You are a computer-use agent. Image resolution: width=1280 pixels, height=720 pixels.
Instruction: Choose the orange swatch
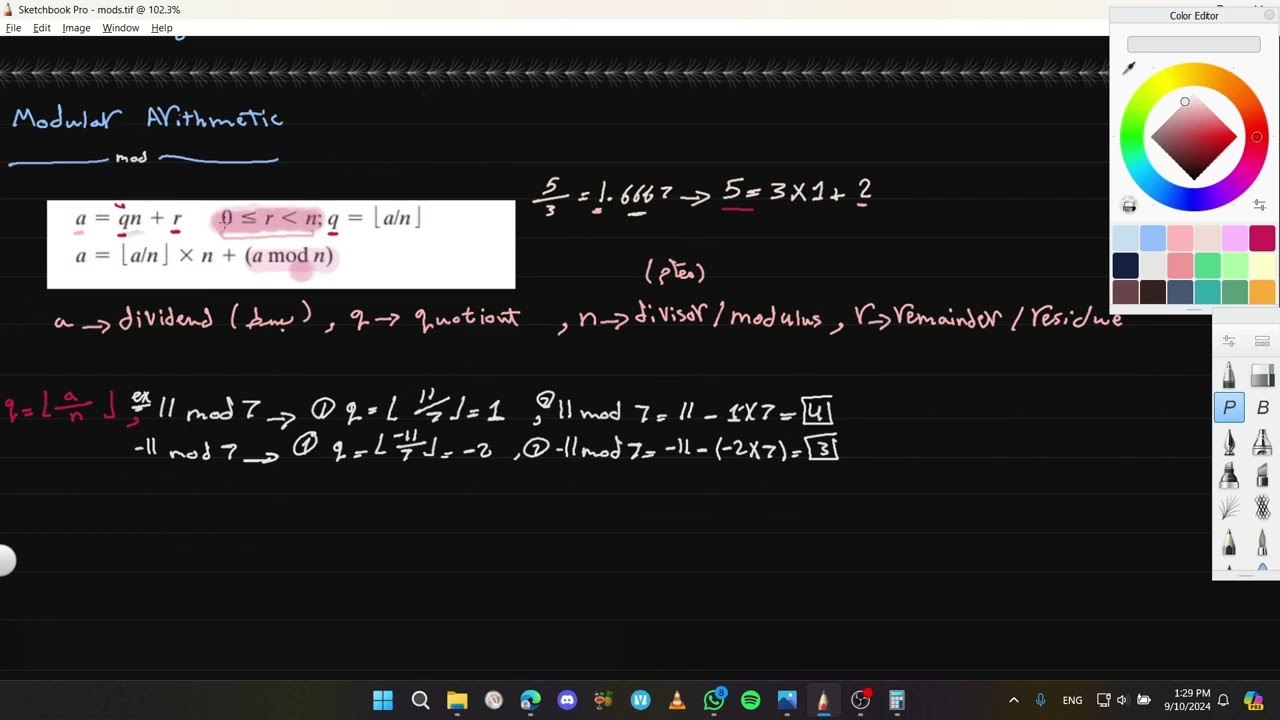[1262, 292]
